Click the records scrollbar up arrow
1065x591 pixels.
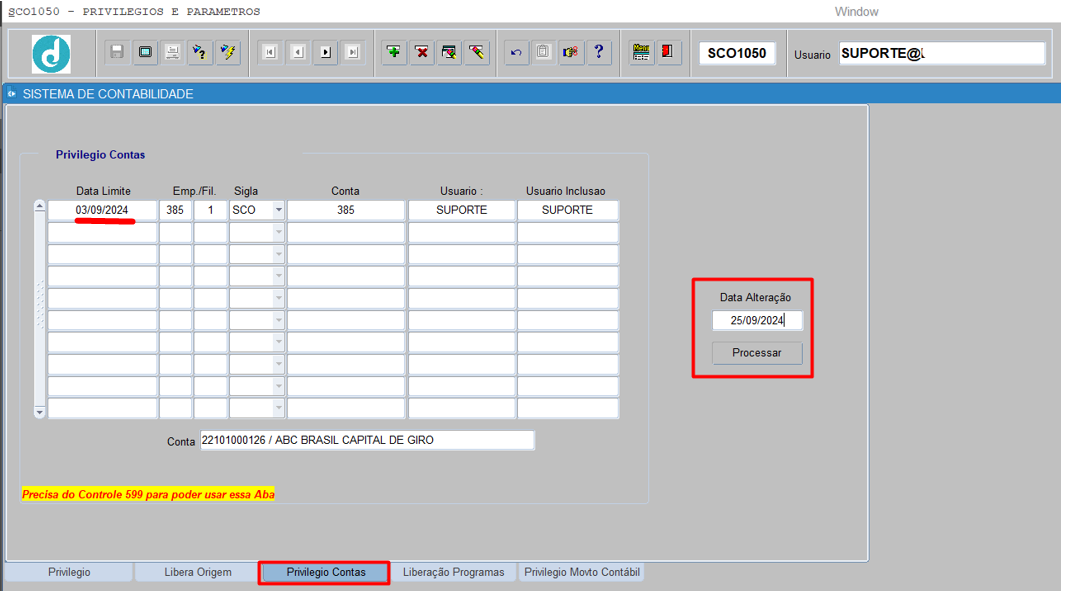pyautogui.click(x=39, y=206)
